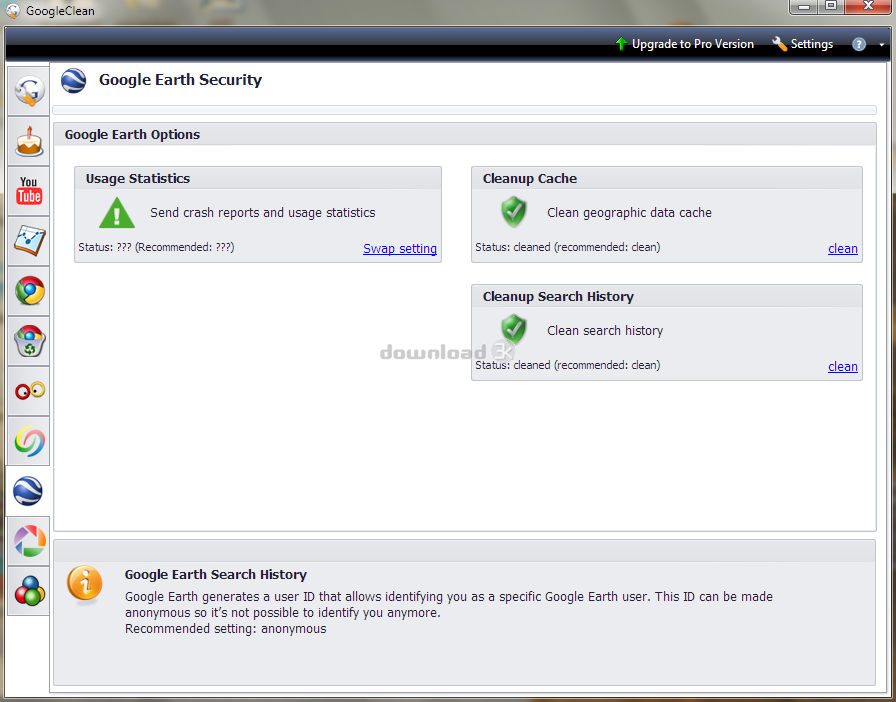Click Cleanup Cache status text
This screenshot has height=702, width=896.
567,247
